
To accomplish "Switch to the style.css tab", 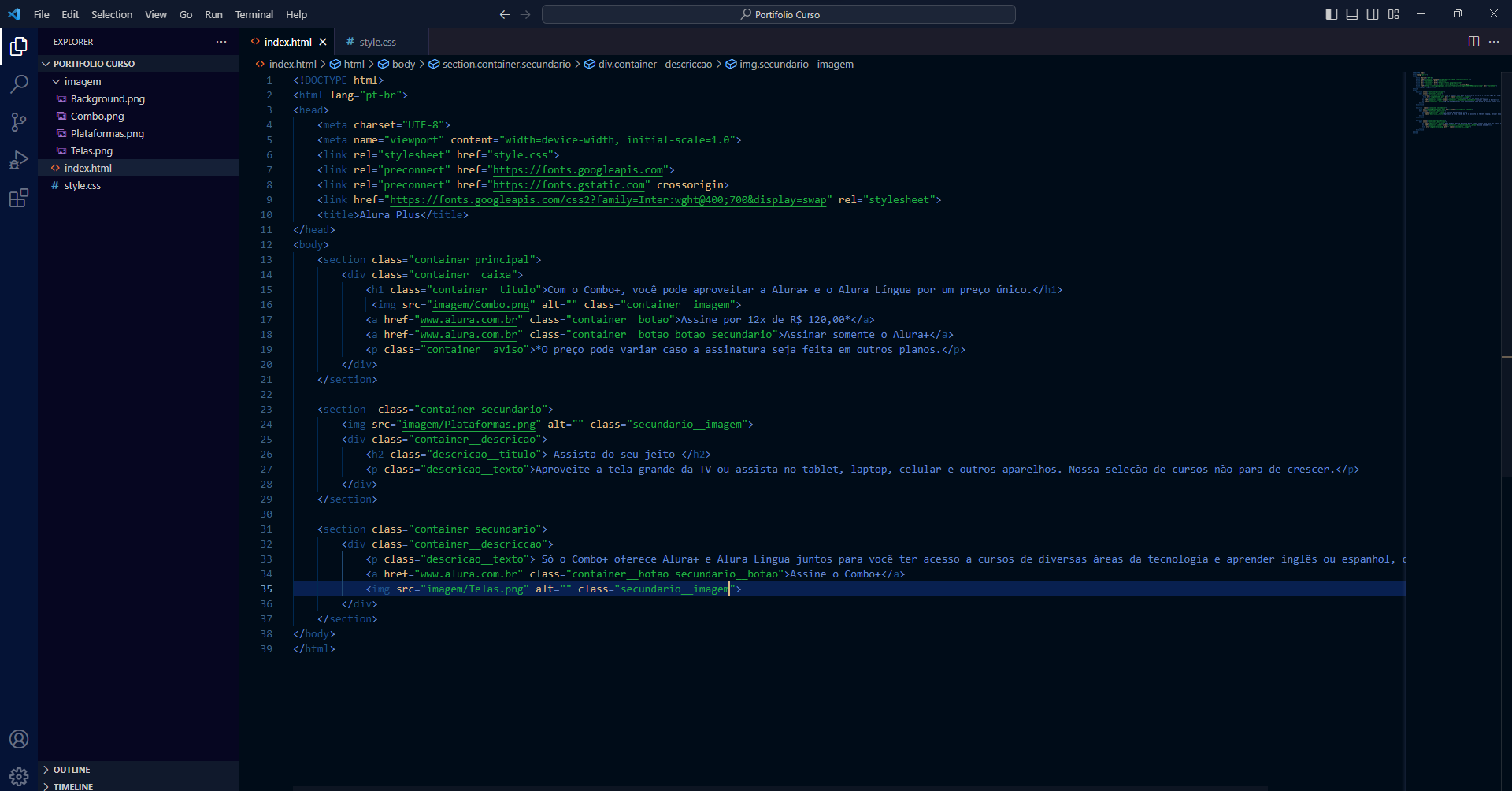I will coord(377,42).
